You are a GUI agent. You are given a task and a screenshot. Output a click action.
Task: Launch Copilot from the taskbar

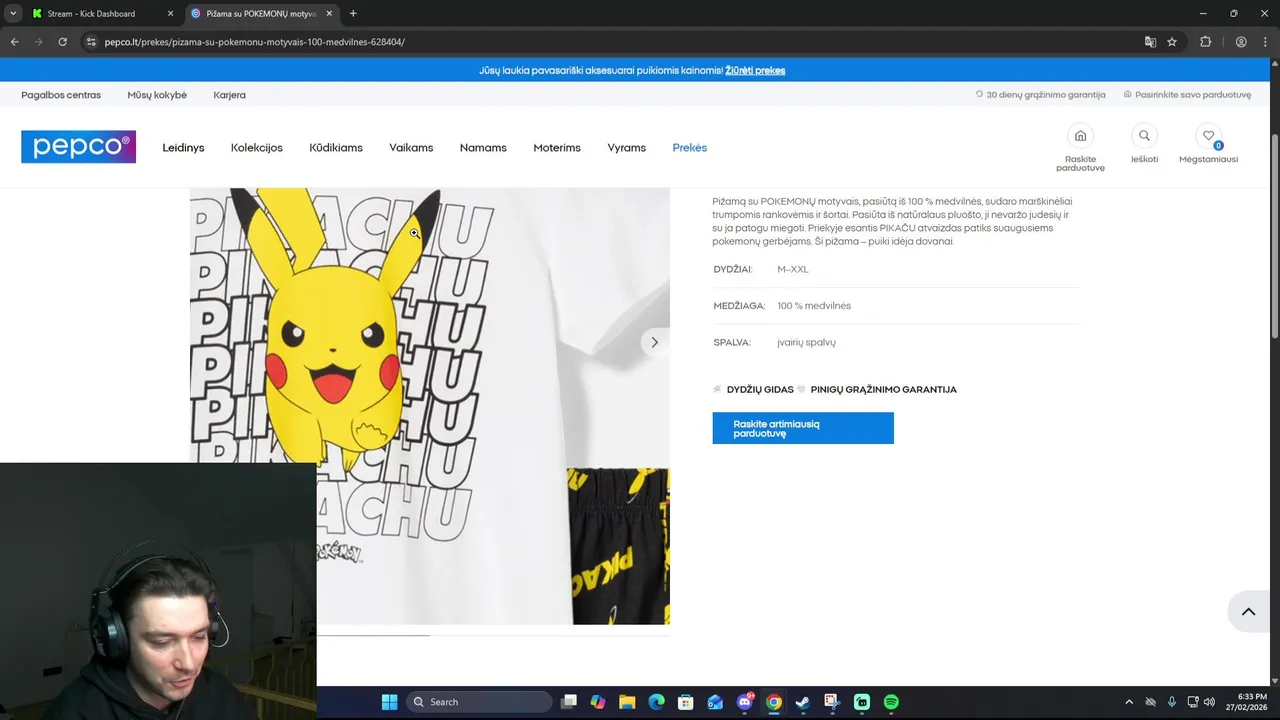click(598, 702)
